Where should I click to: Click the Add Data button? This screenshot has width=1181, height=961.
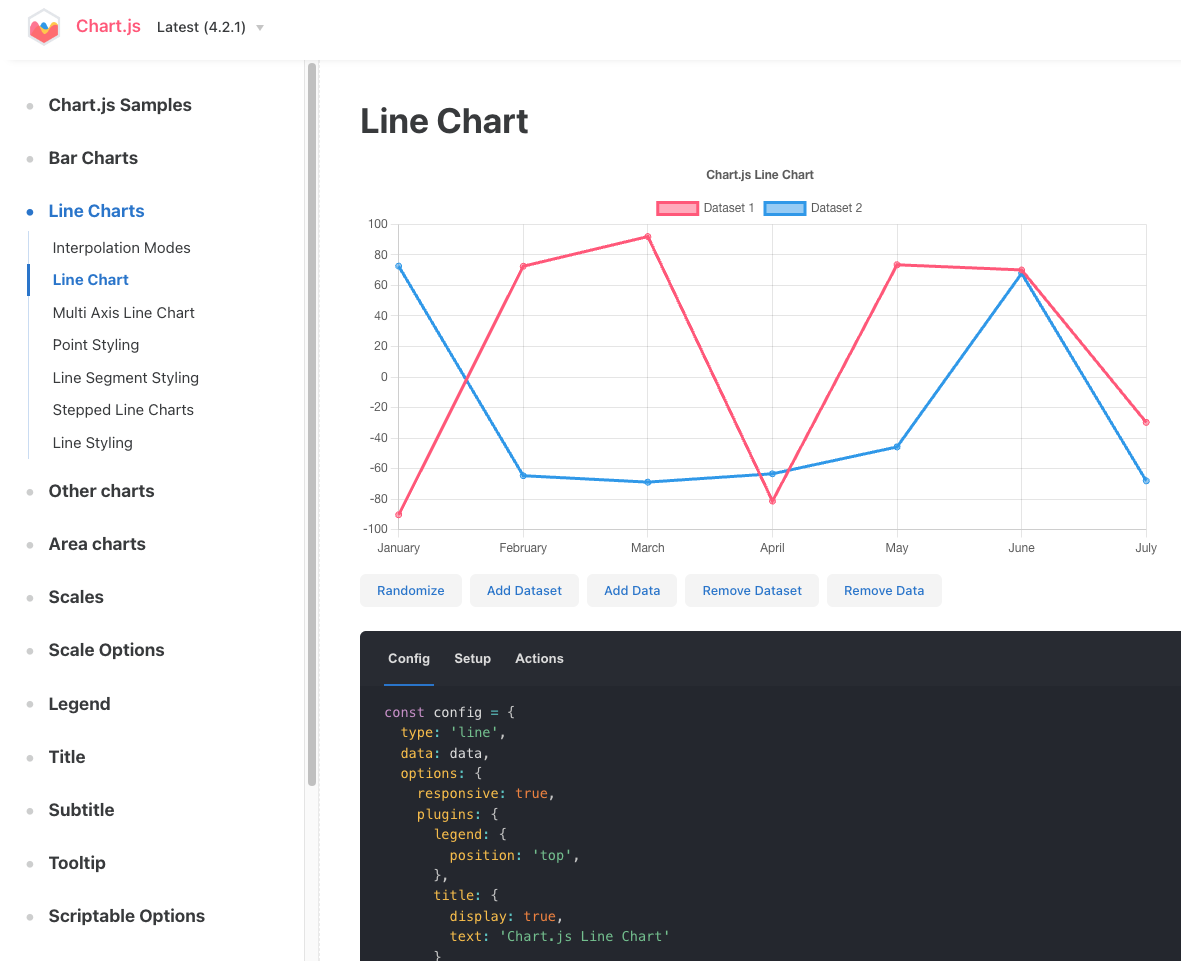point(632,590)
